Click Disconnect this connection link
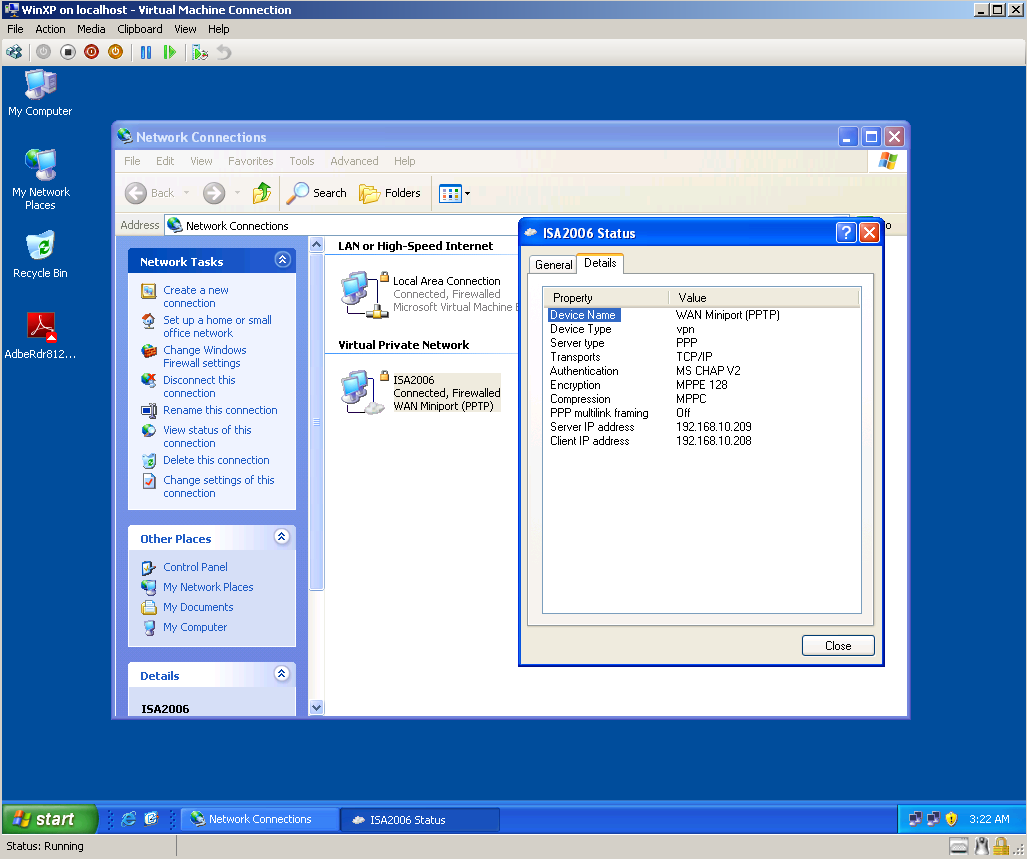 (x=199, y=387)
